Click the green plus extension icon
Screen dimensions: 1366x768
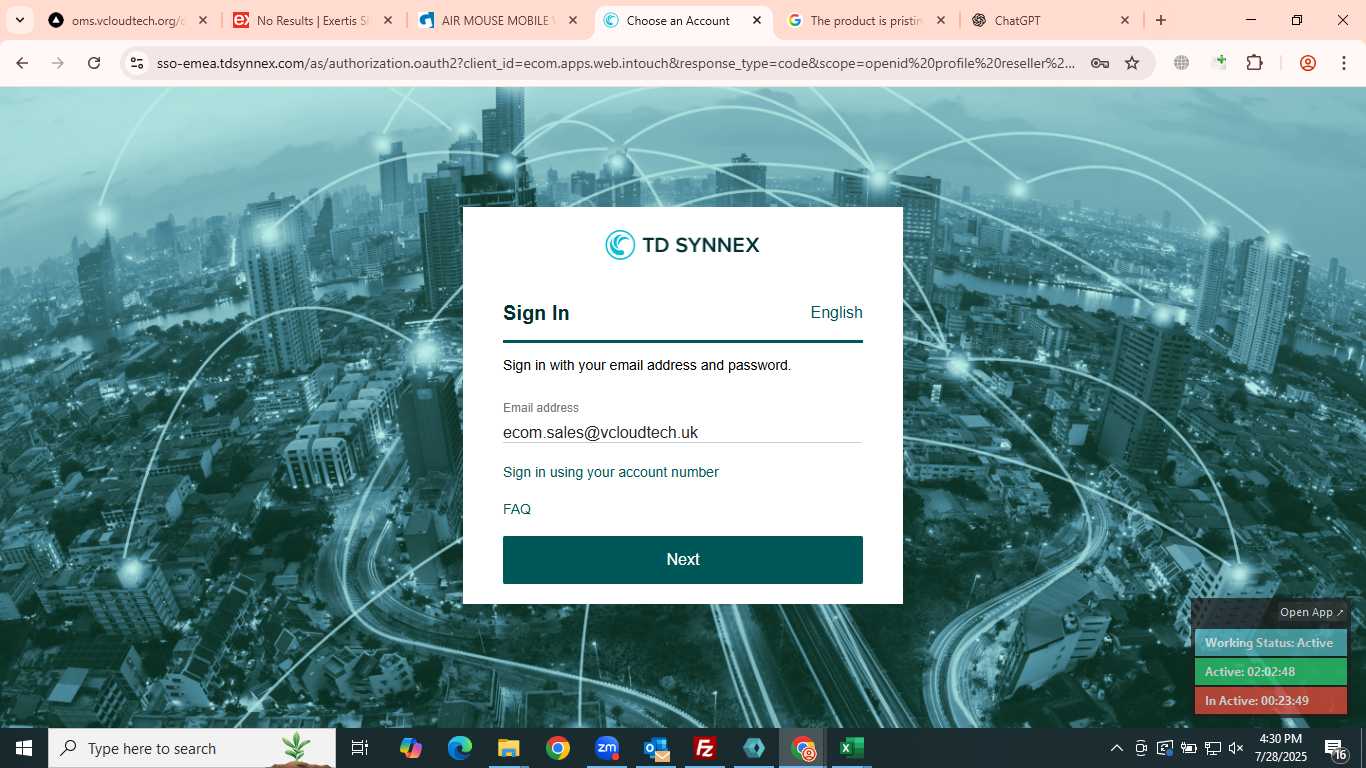pos(1218,63)
